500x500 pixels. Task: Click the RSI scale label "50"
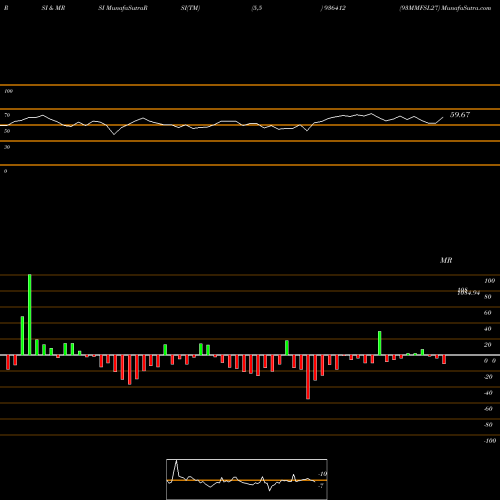[7, 131]
